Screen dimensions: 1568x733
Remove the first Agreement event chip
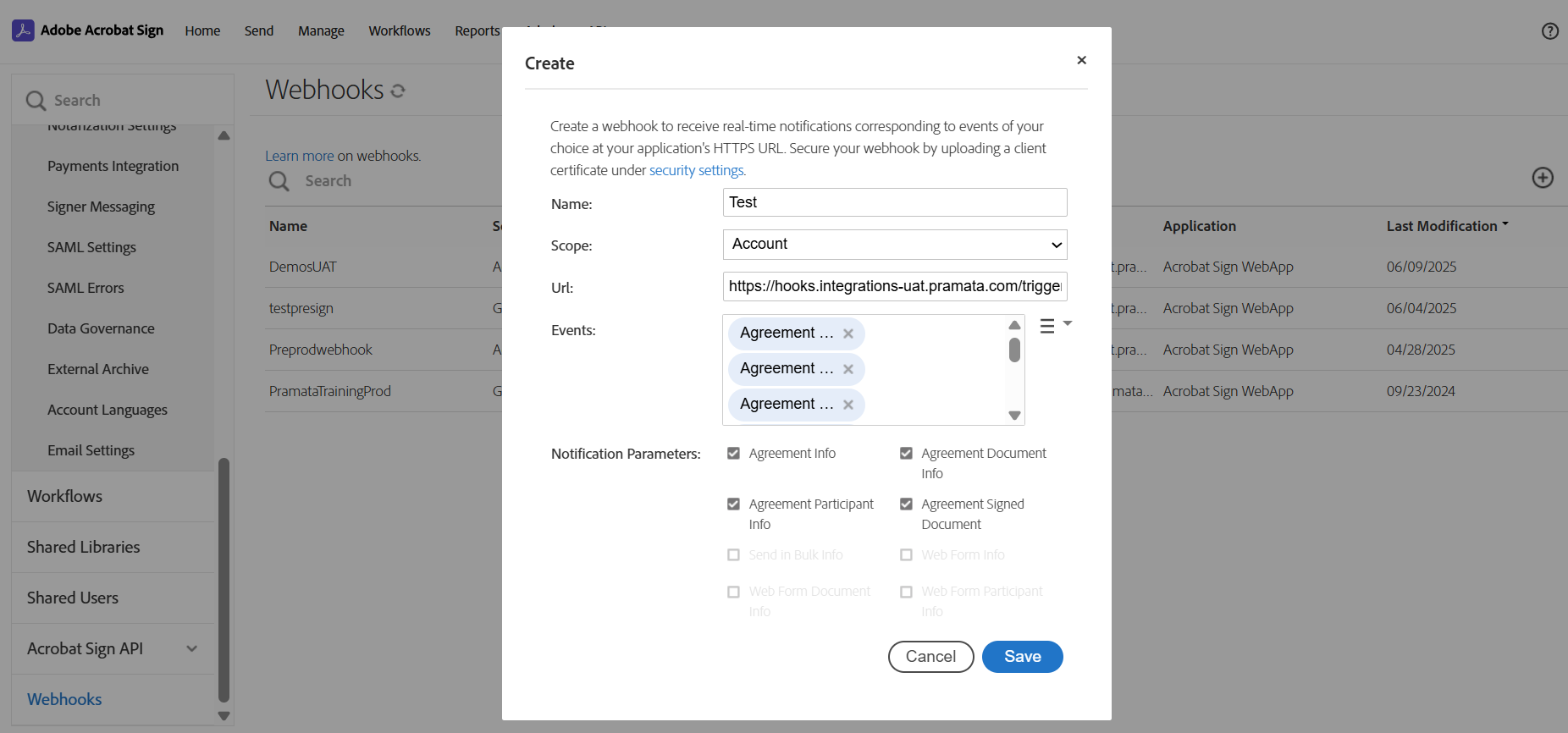[x=848, y=333]
